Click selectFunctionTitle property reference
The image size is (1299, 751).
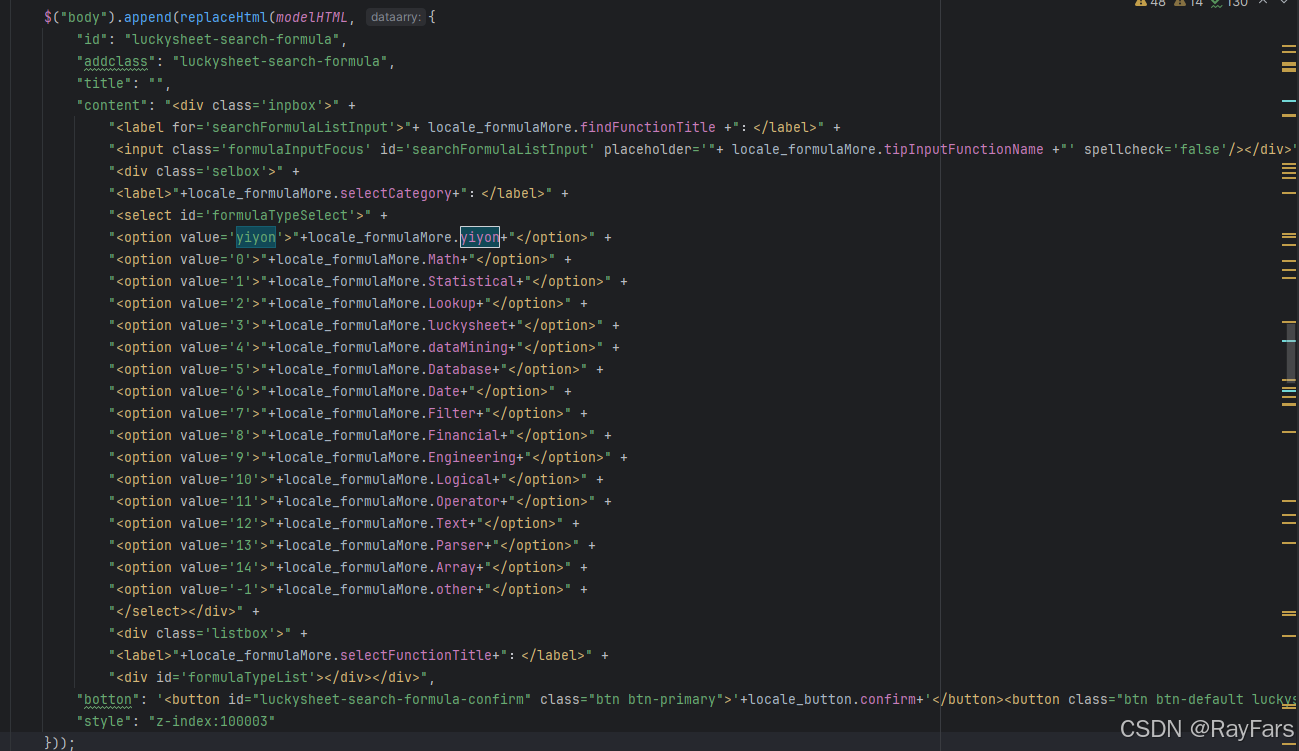pos(416,655)
